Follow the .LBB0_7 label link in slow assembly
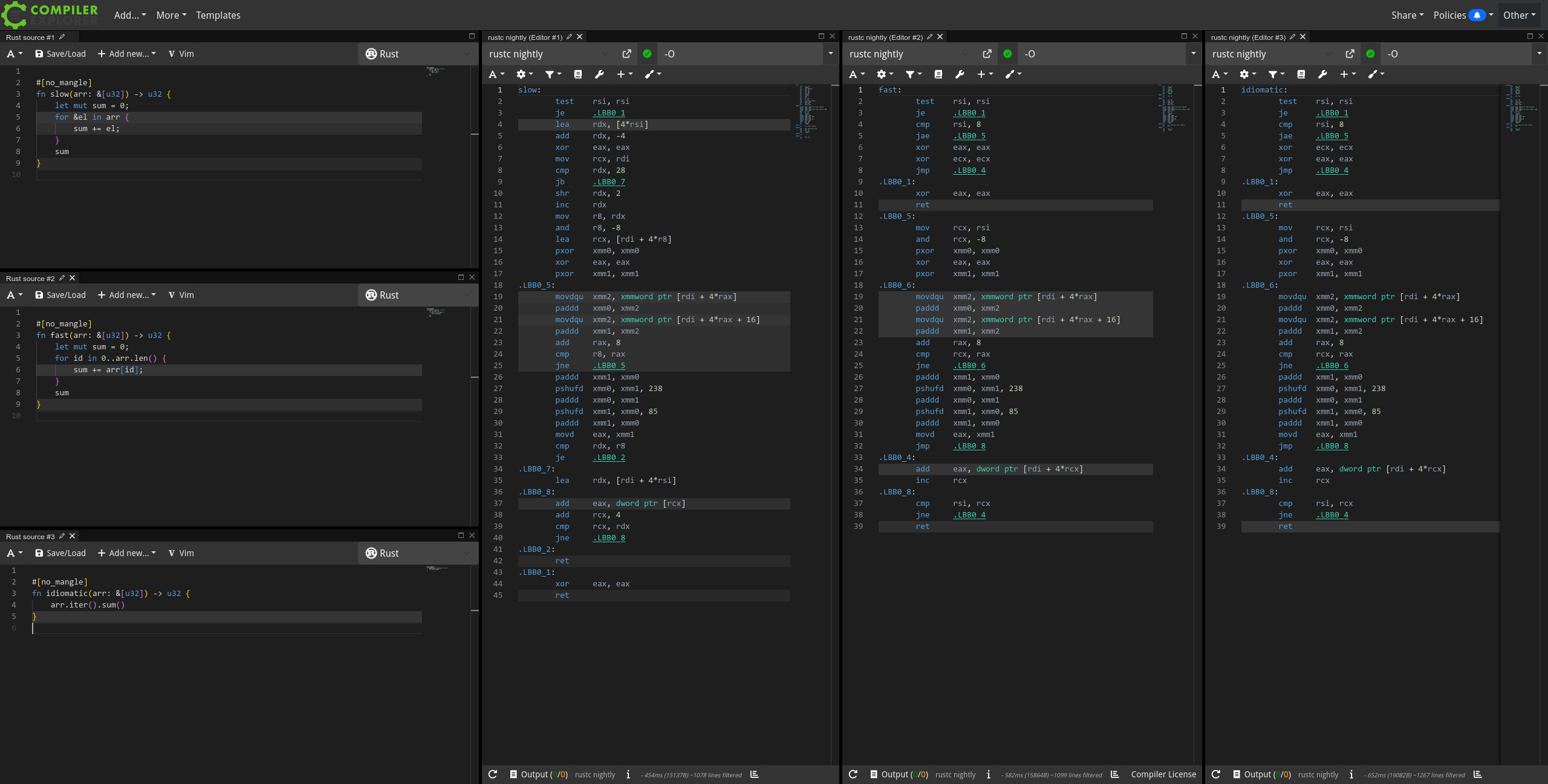The image size is (1548, 784). [609, 182]
